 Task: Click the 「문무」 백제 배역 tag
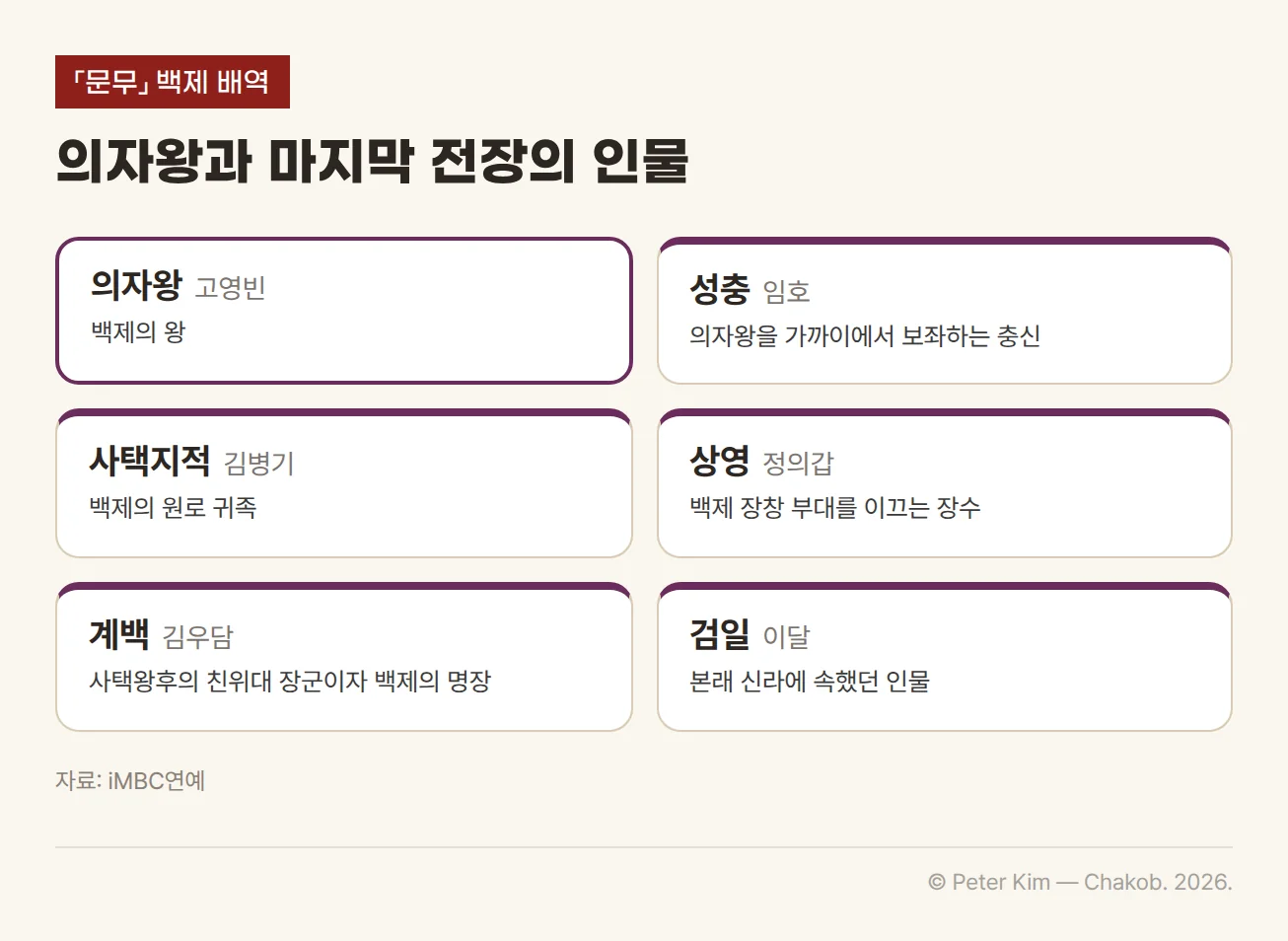click(x=173, y=82)
